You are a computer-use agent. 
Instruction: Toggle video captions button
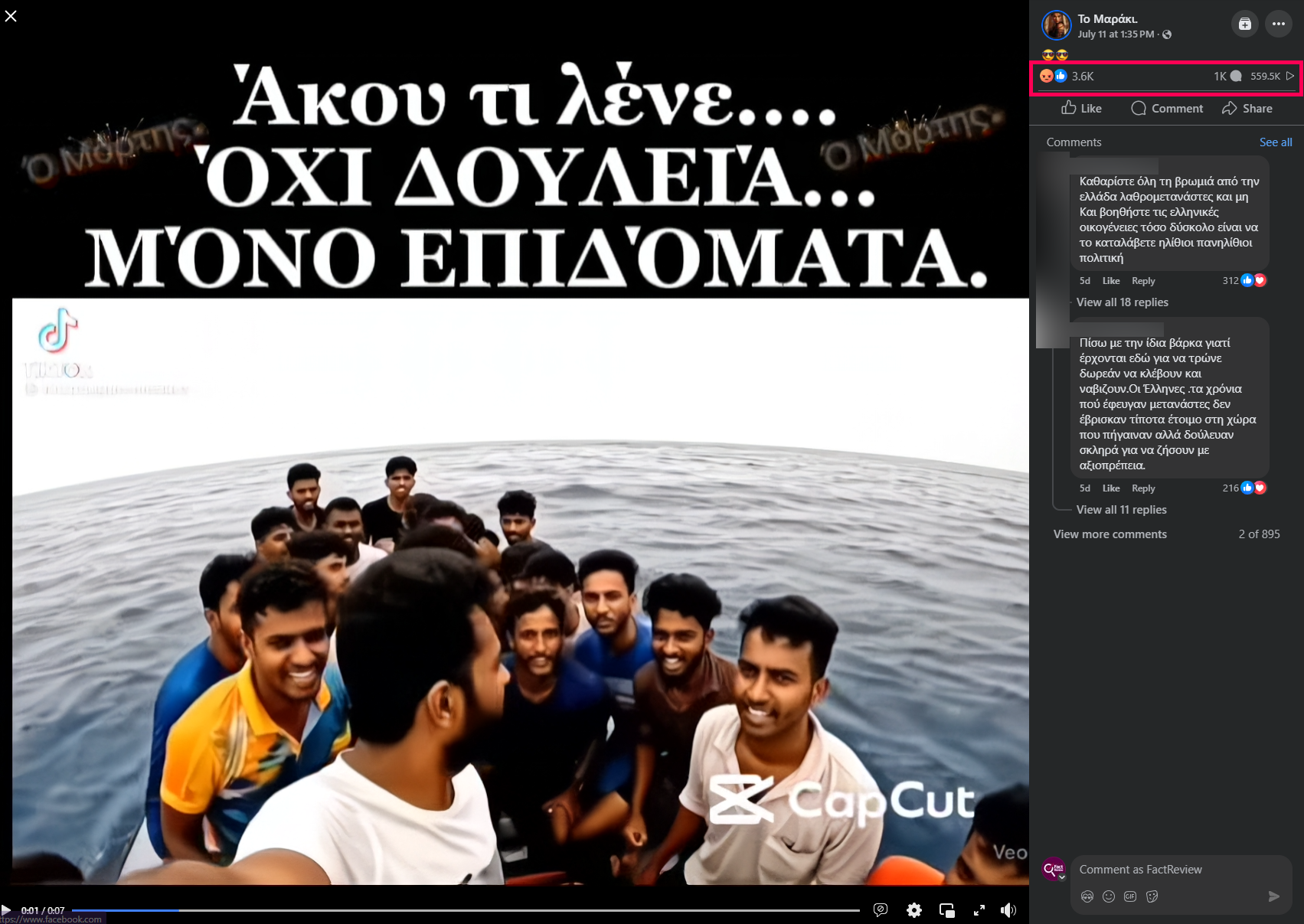881,910
